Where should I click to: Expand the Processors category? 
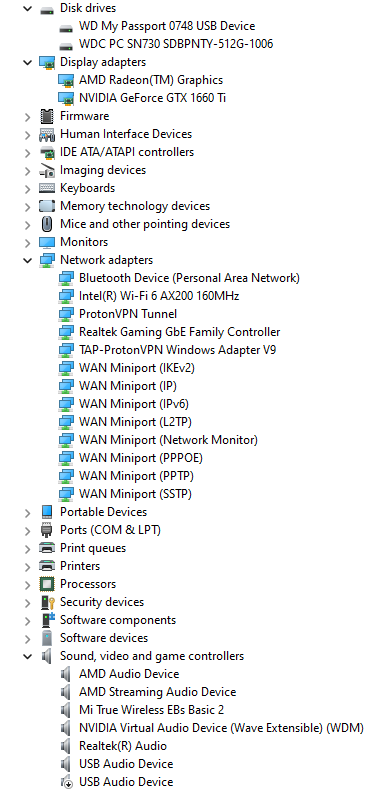27,585
